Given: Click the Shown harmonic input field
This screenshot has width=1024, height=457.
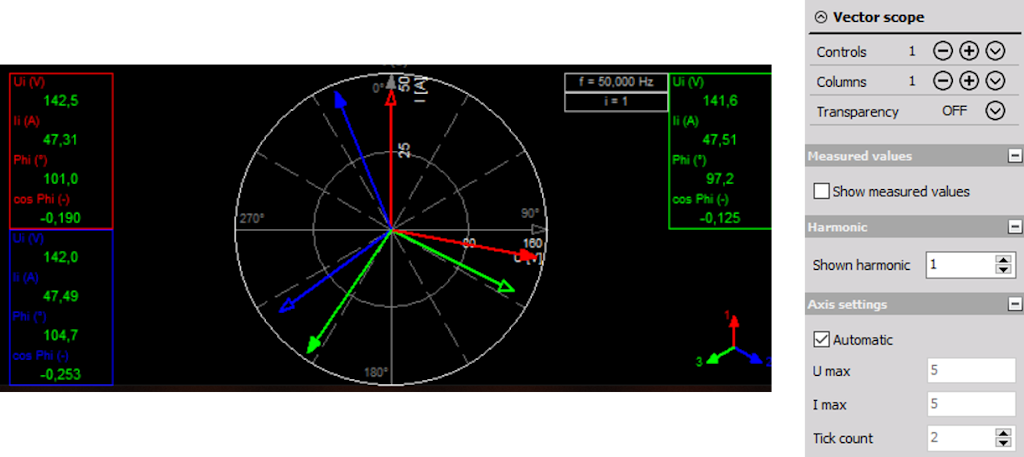Looking at the screenshot, I should 960,265.
